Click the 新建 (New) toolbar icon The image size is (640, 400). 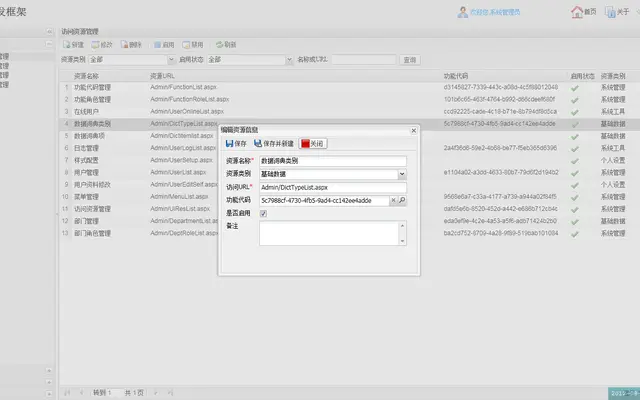pos(67,45)
